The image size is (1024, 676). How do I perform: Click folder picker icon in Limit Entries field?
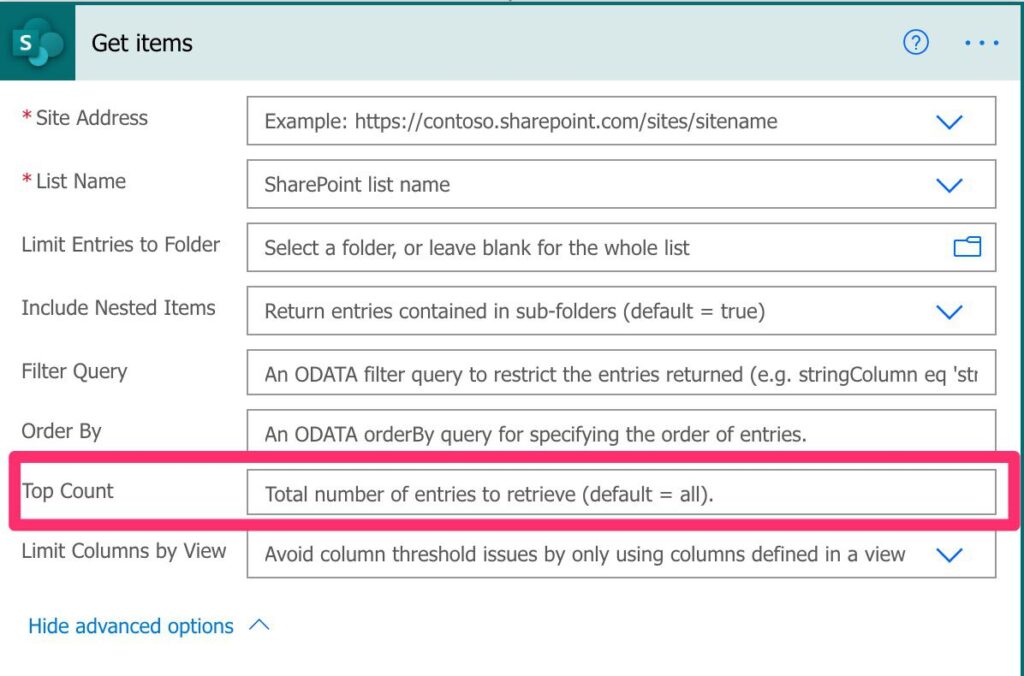[x=966, y=247]
